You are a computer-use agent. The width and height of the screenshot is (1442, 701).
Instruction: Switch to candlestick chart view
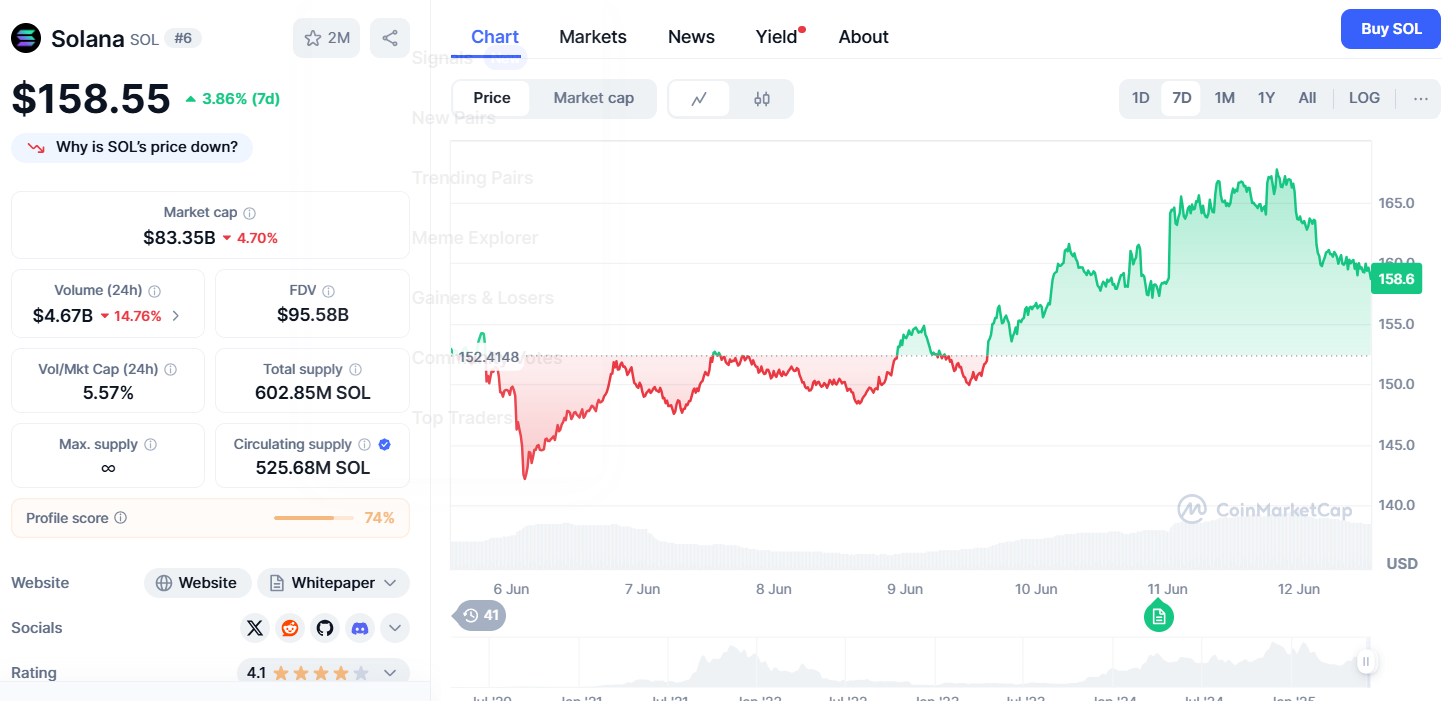[762, 98]
